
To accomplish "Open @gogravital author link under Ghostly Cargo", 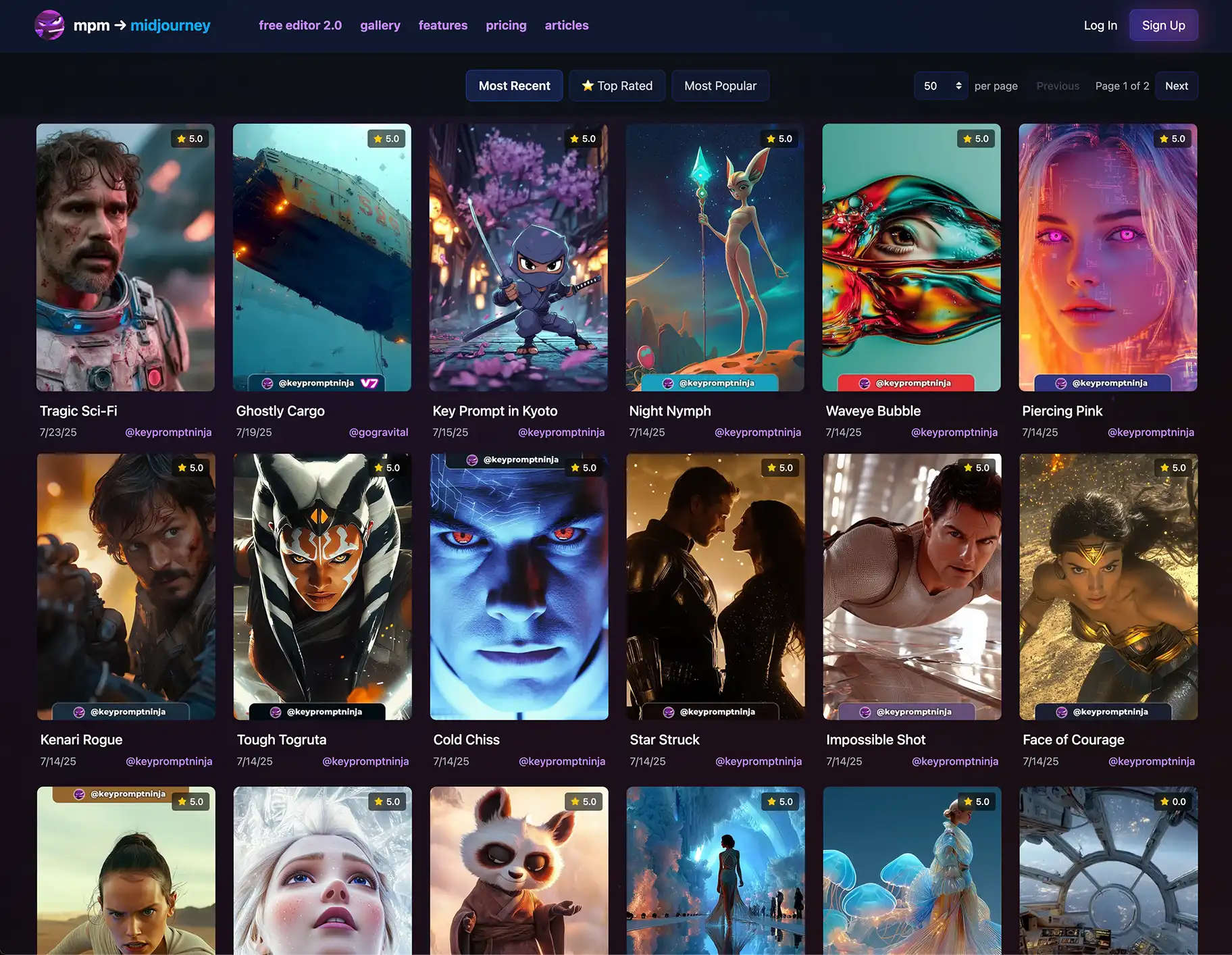I will coord(379,432).
